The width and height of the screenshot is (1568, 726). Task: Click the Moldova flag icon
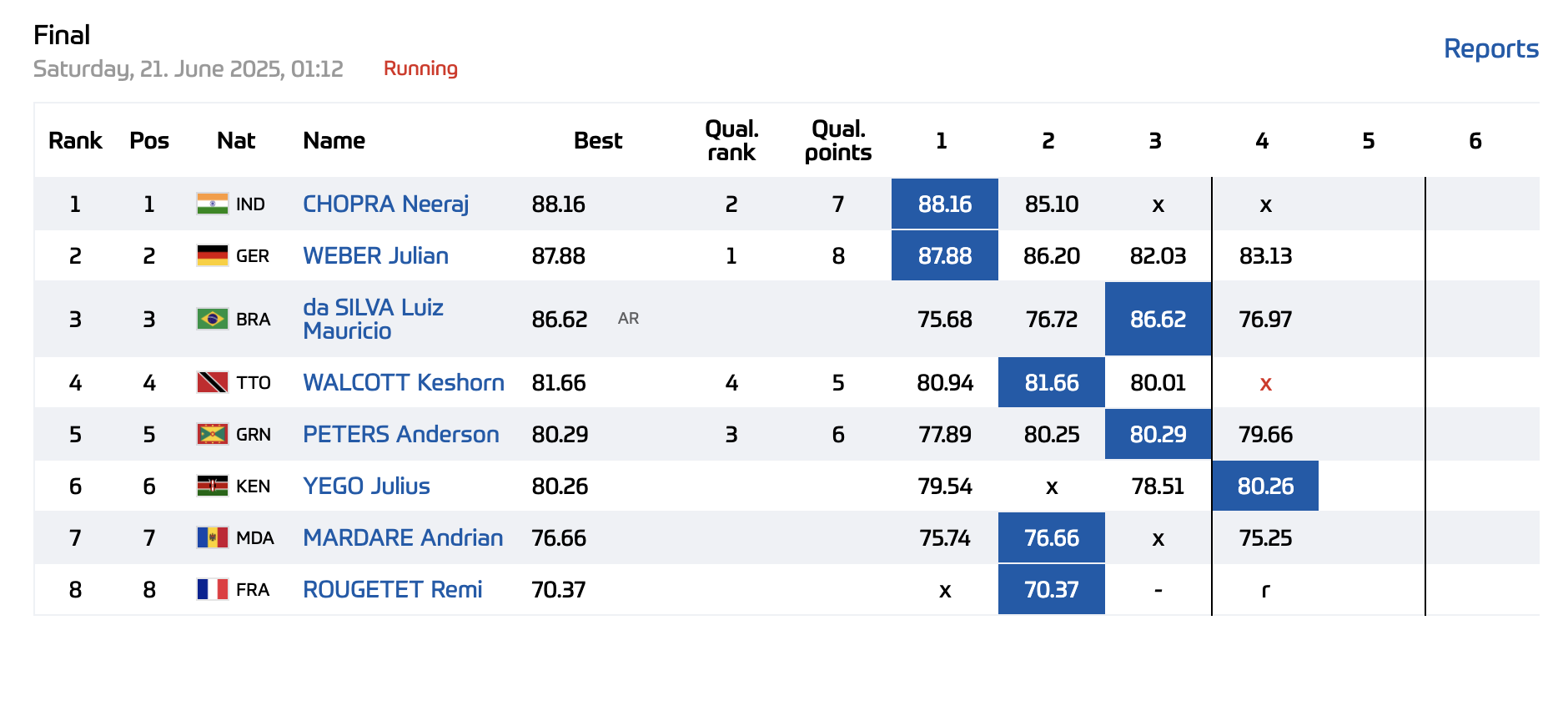point(212,537)
